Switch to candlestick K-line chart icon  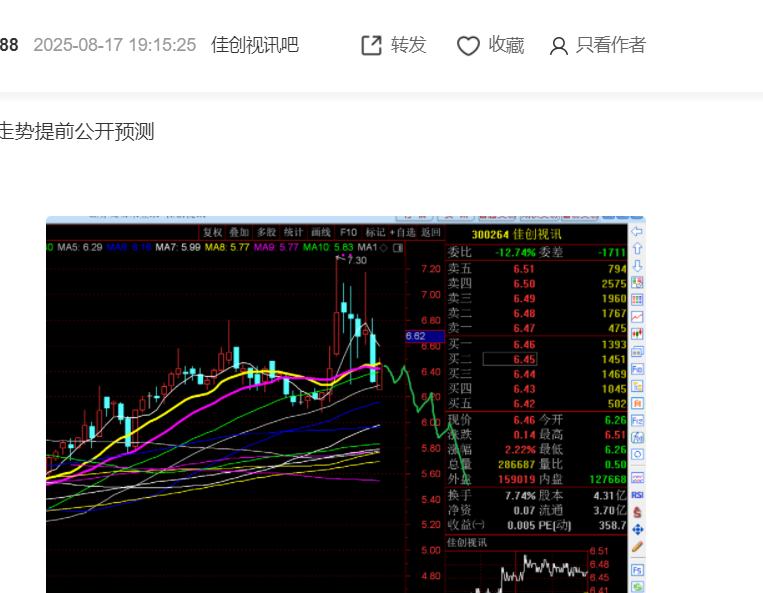(637, 334)
